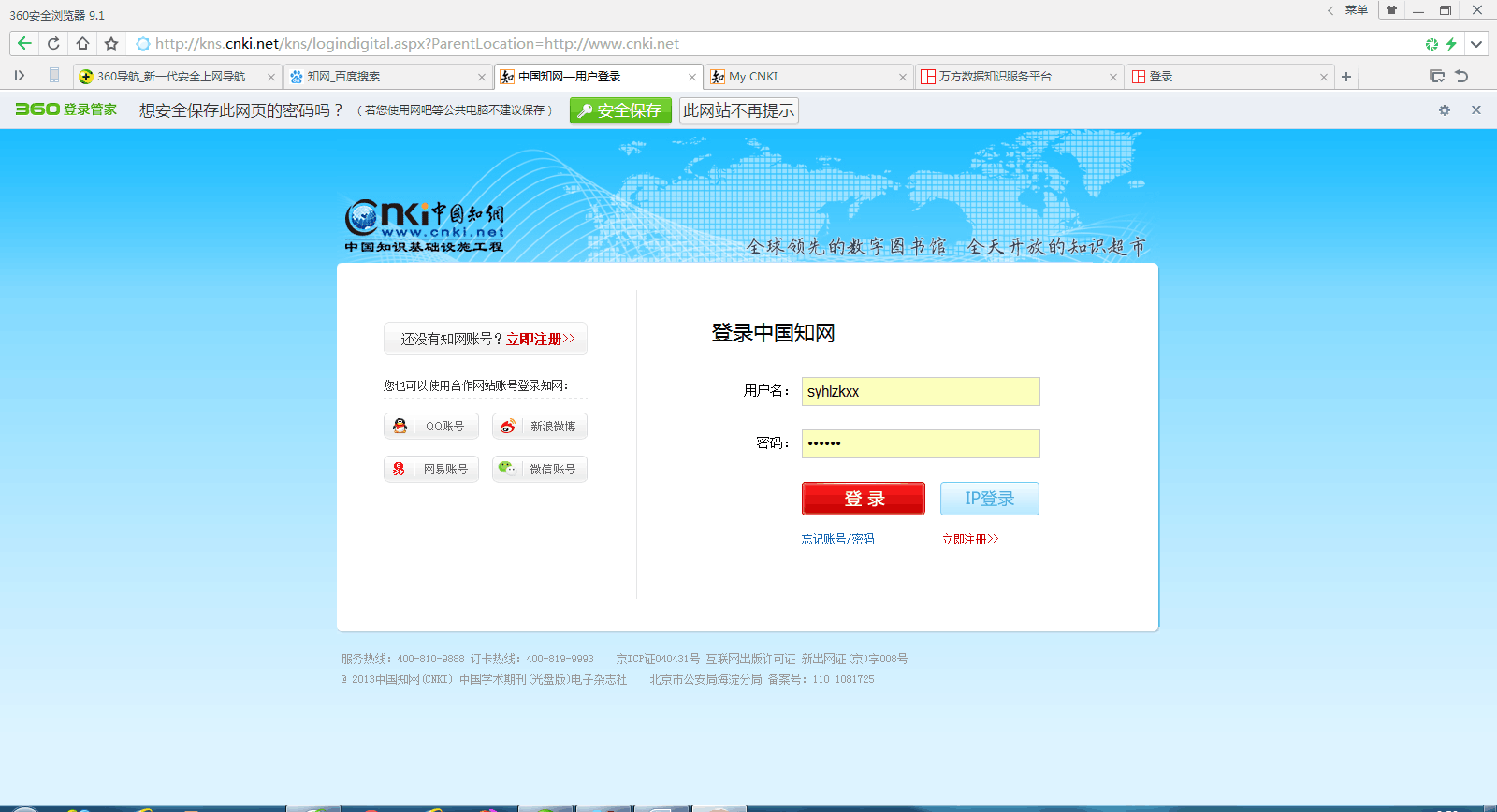Log in with QQ账号
The image size is (1497, 812).
tap(431, 426)
